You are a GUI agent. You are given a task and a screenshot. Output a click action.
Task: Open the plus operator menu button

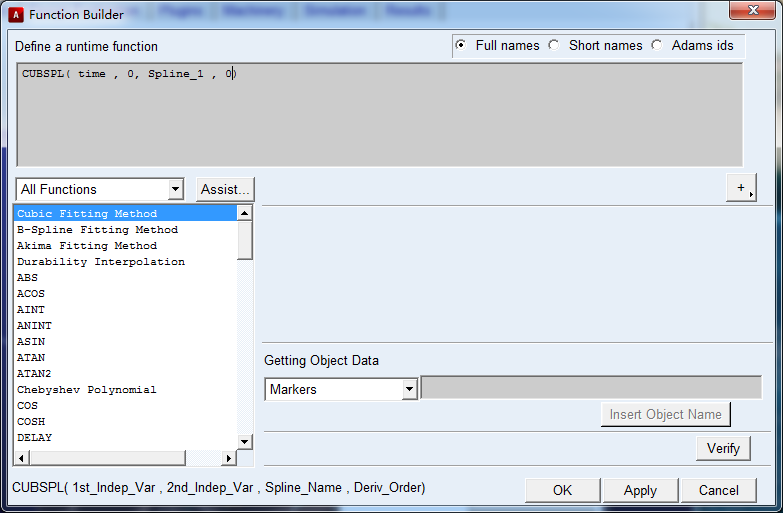tap(741, 188)
